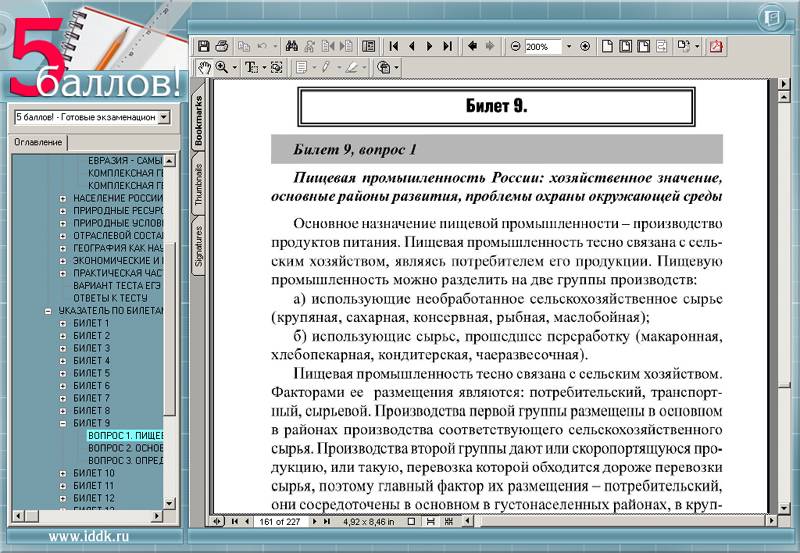Viewport: 800px width, 553px height.
Task: Click the tree panel scroll-up arrow
Action: (x=169, y=161)
